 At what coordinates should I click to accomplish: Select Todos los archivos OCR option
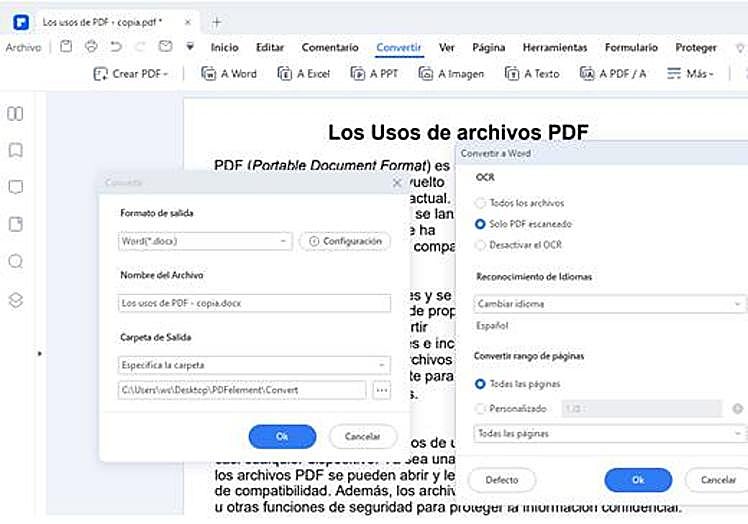[481, 203]
